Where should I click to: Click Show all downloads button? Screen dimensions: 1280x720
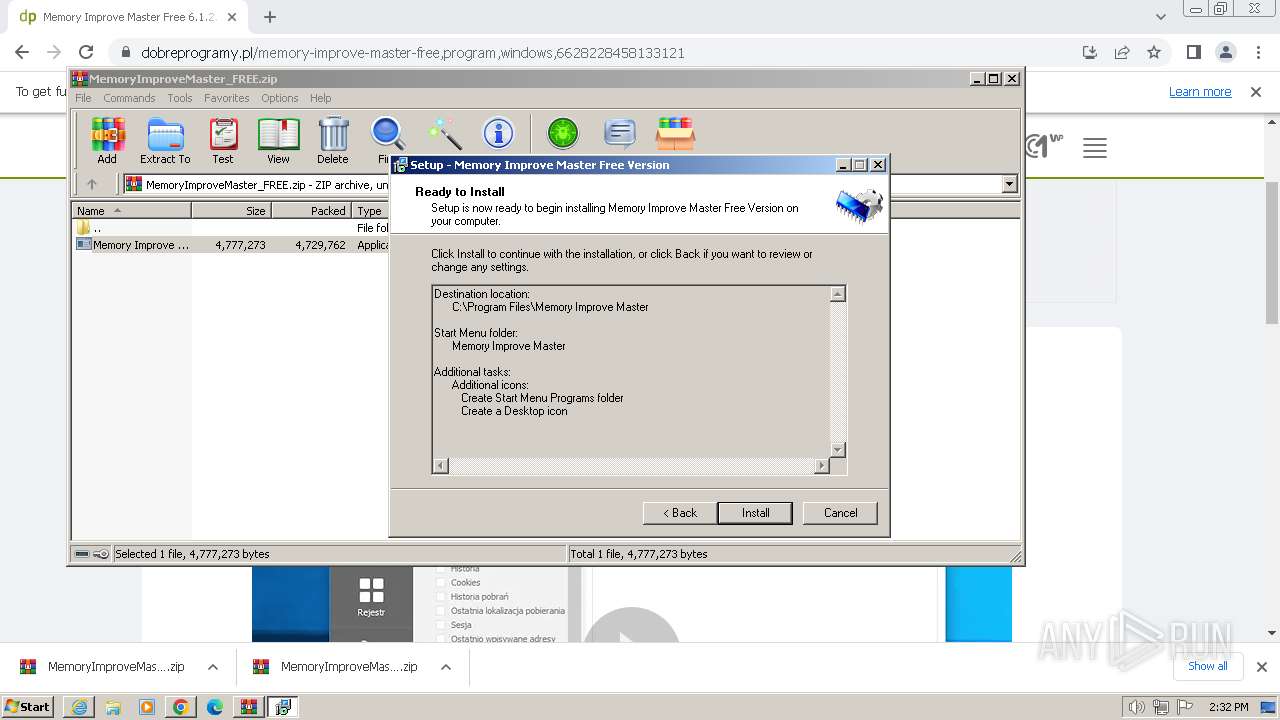click(x=1207, y=666)
